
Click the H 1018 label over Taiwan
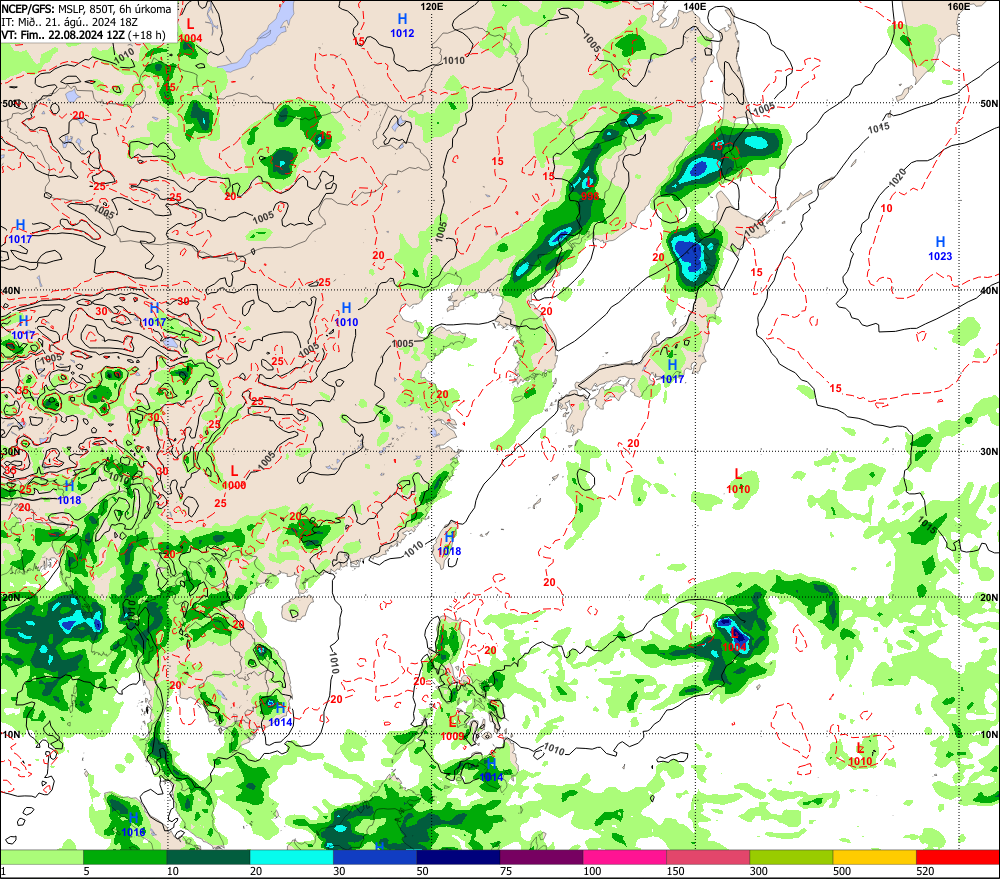449,544
